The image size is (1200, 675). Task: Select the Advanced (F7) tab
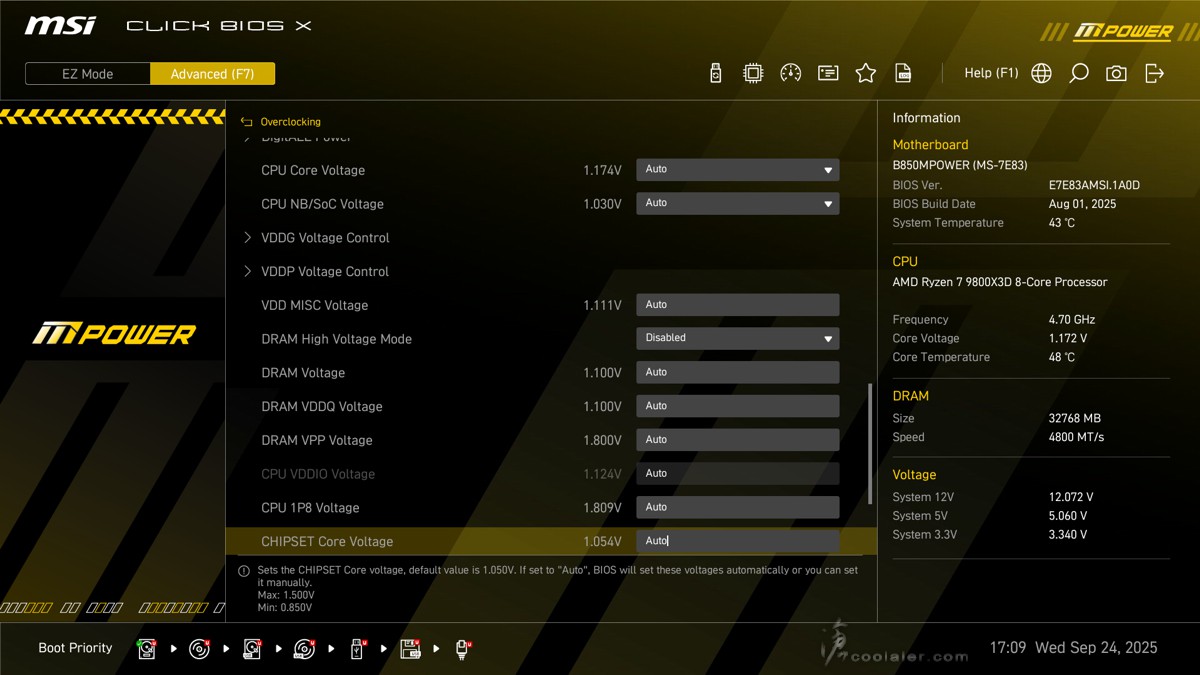[212, 74]
